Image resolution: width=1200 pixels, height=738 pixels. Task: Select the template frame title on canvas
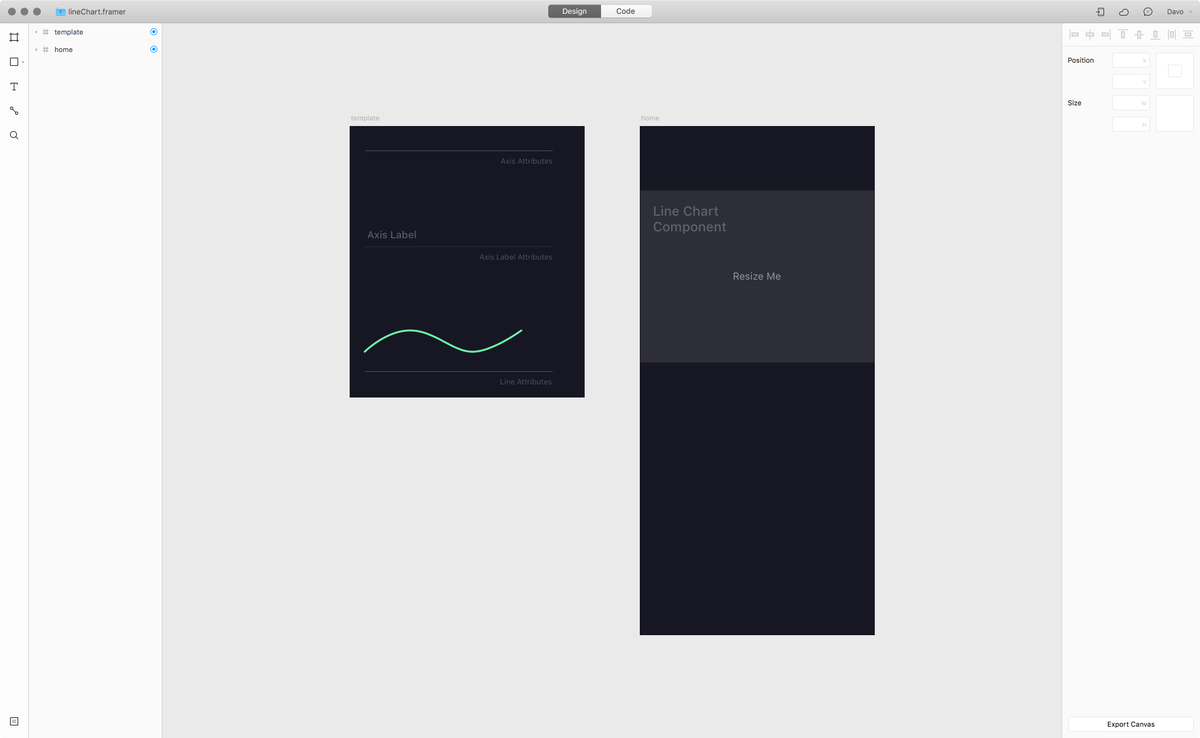pos(365,118)
